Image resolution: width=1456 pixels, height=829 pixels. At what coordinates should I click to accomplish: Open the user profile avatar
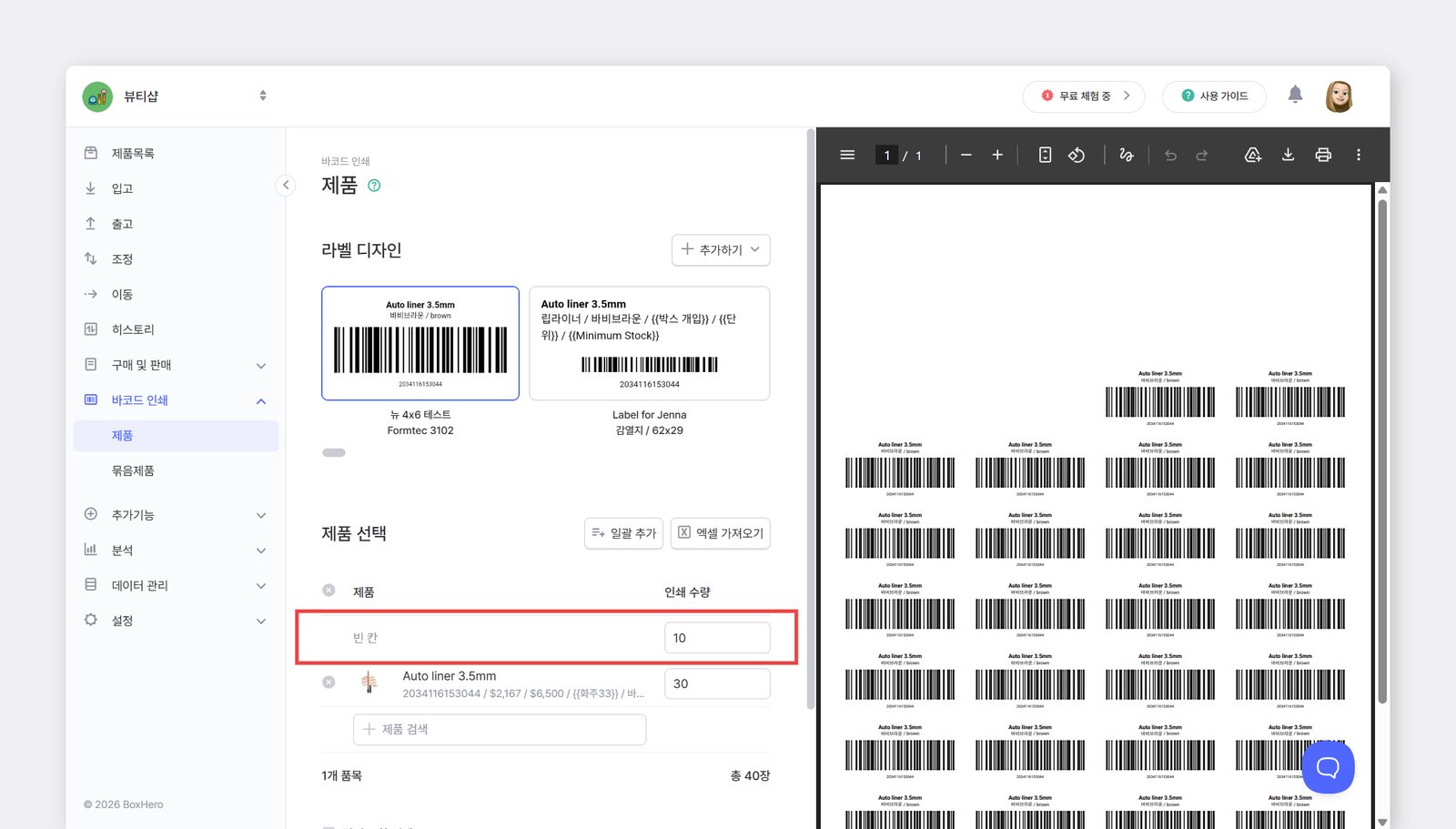pos(1339,96)
